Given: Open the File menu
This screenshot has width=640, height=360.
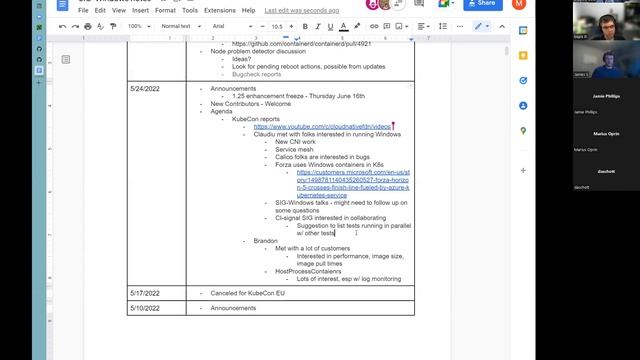Looking at the screenshot, I should (x=83, y=11).
